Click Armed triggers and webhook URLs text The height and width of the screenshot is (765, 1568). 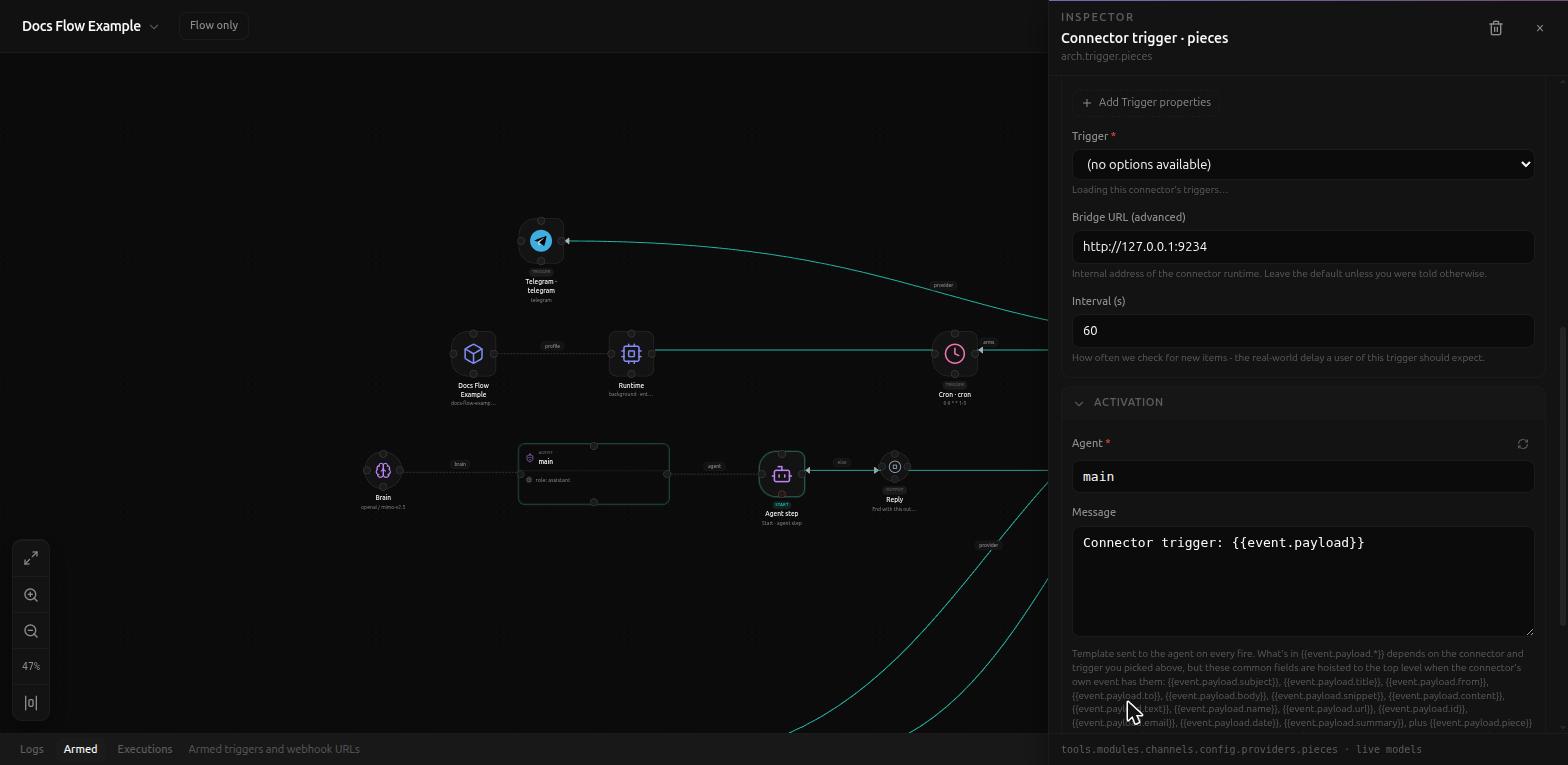[x=274, y=749]
